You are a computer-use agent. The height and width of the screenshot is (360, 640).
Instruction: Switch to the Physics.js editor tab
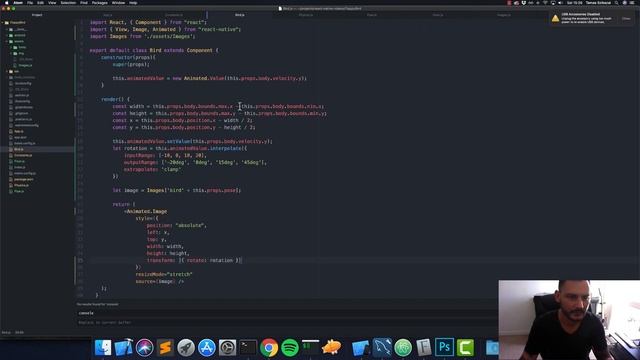(x=306, y=15)
